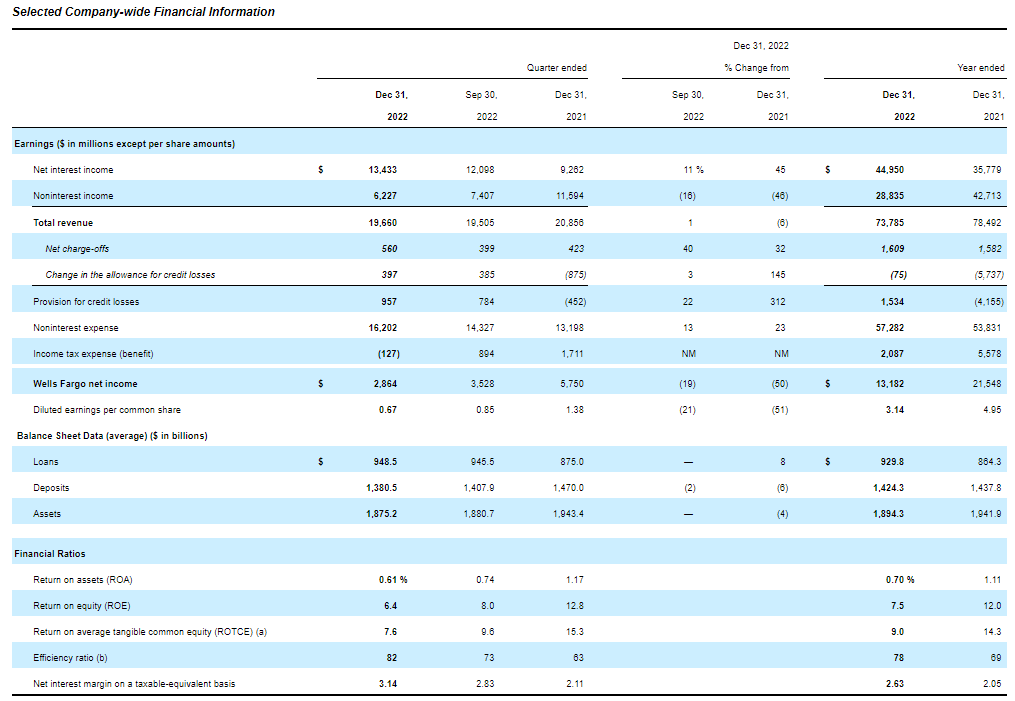Click EPS percent change (51)
Viewport: 1015px width, 701px height.
780,410
